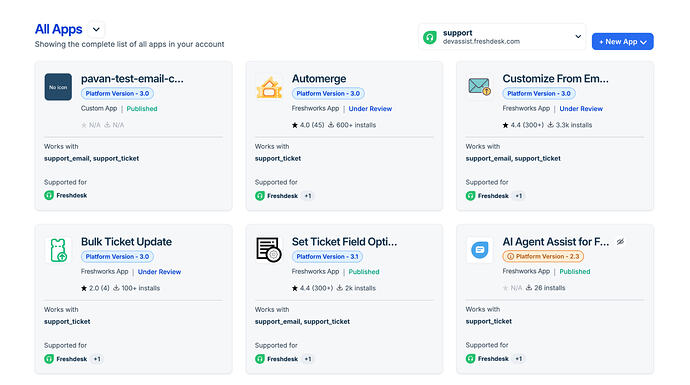Image resolution: width=690 pixels, height=385 pixels.
Task: Click Under Review status on Bulk Ticket Update
Action: tap(159, 272)
